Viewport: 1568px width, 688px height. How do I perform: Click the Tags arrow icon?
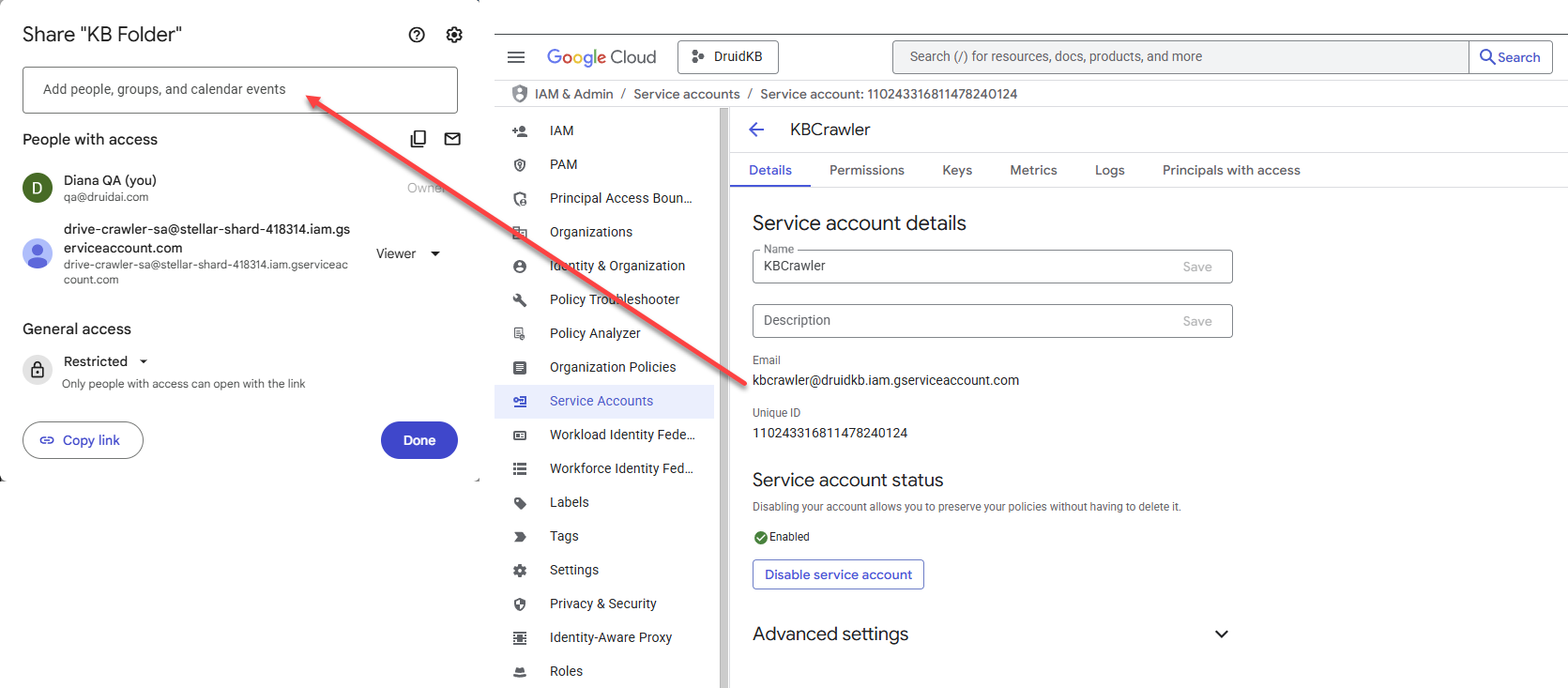(520, 537)
